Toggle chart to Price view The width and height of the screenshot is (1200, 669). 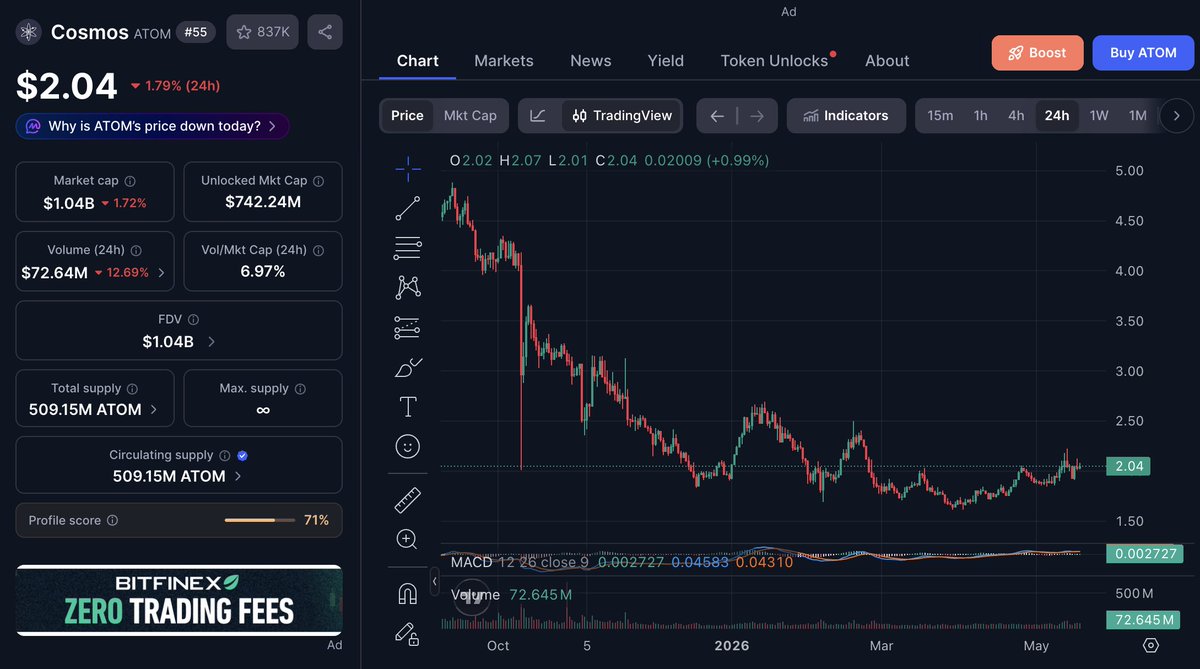click(x=407, y=116)
